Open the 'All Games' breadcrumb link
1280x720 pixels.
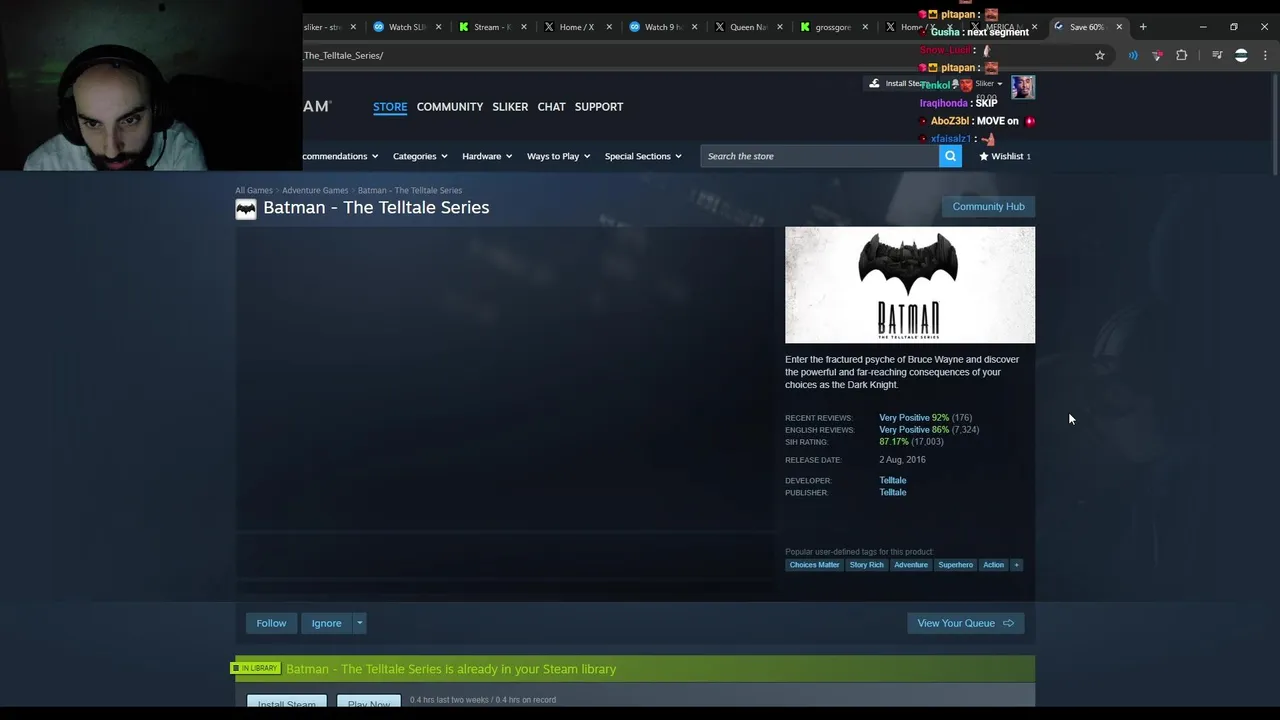254,190
